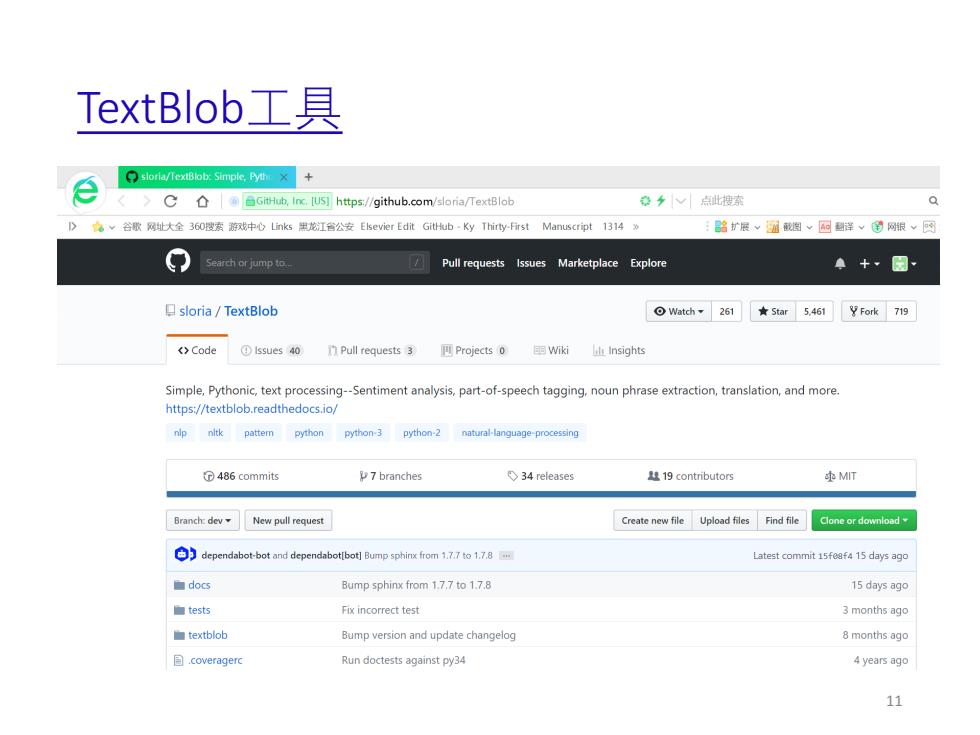
Task: Click the browser search magnifier icon
Action: pos(933,201)
